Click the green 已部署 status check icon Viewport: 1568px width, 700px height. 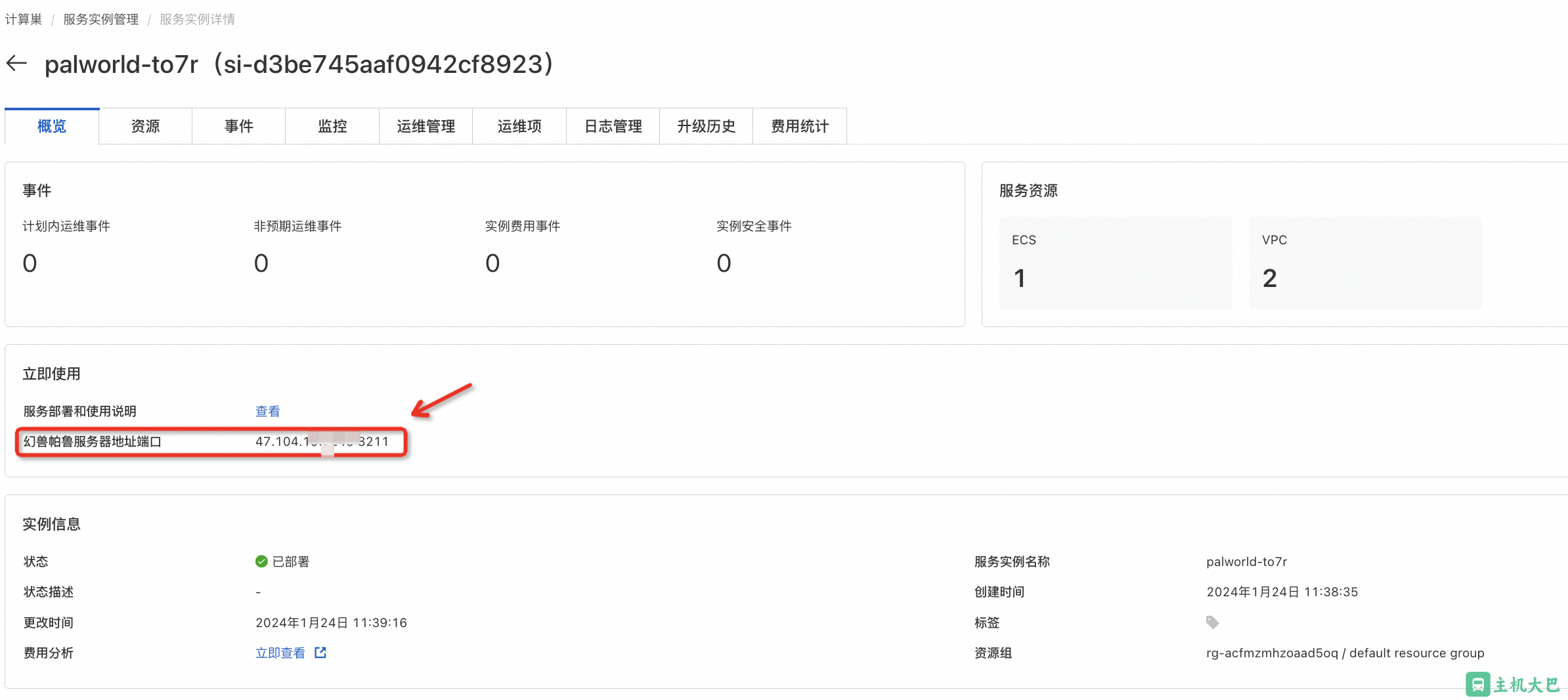click(x=261, y=561)
